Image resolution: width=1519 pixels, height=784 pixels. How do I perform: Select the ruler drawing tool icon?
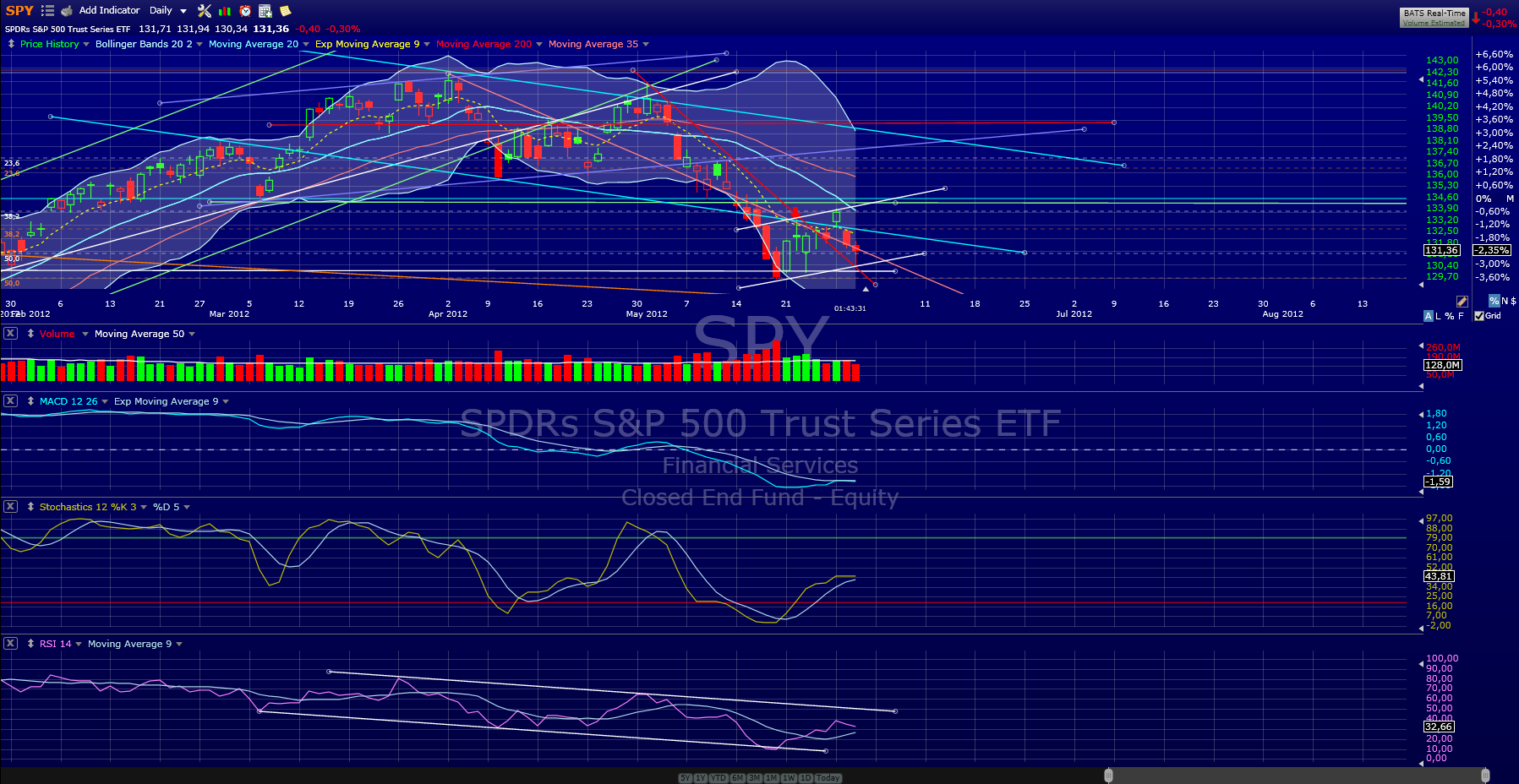click(1462, 302)
